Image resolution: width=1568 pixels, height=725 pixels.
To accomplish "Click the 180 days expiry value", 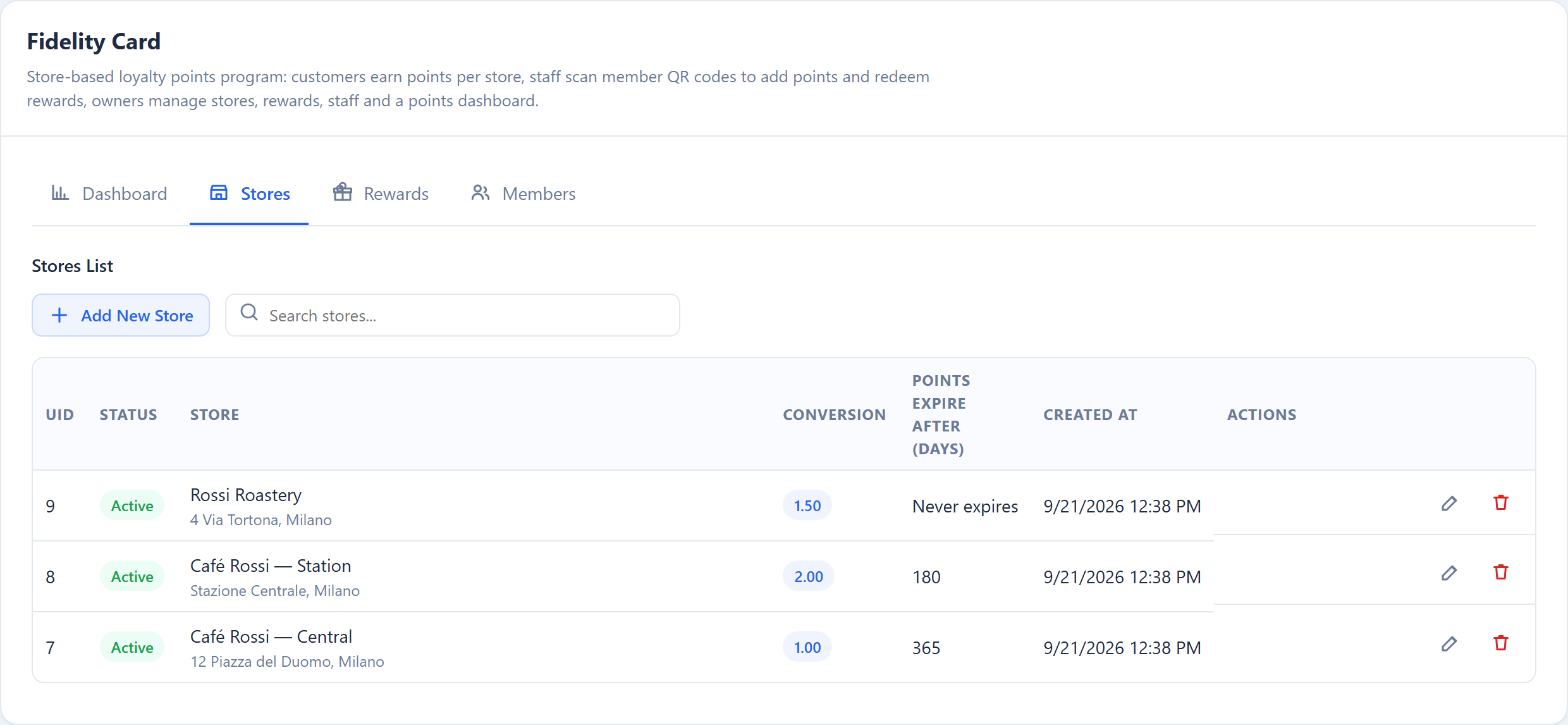I will [x=926, y=577].
